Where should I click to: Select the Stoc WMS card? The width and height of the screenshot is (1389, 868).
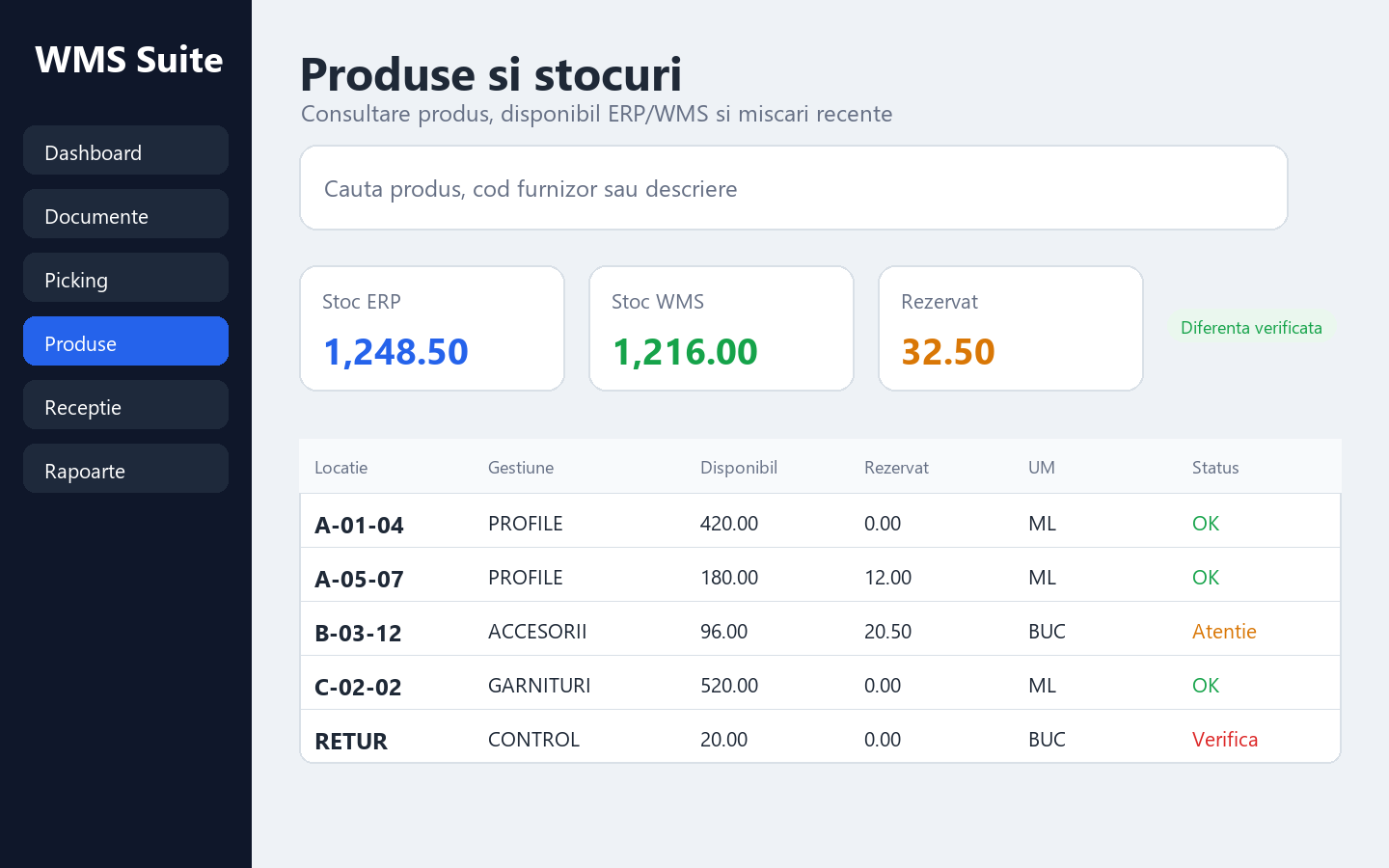click(x=722, y=329)
